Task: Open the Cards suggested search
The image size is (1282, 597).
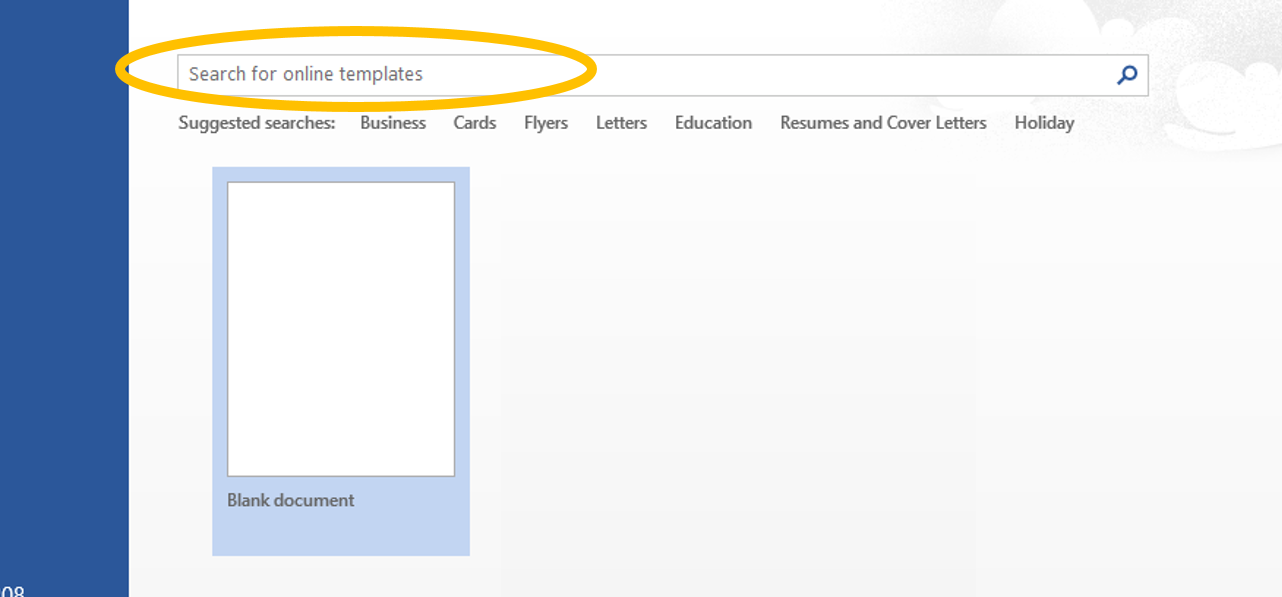Action: [x=475, y=123]
